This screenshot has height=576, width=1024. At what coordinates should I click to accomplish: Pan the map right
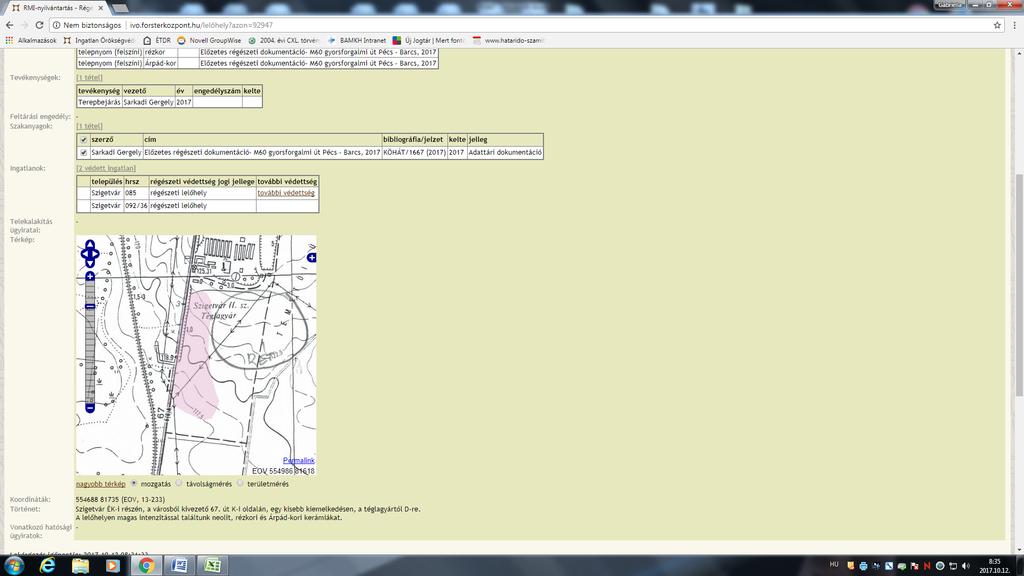coord(97,254)
